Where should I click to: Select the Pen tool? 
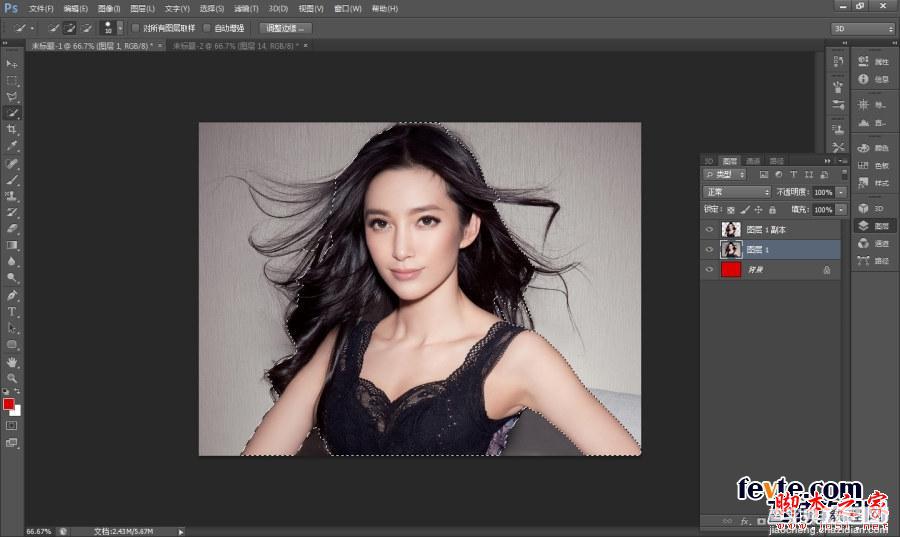(x=11, y=295)
